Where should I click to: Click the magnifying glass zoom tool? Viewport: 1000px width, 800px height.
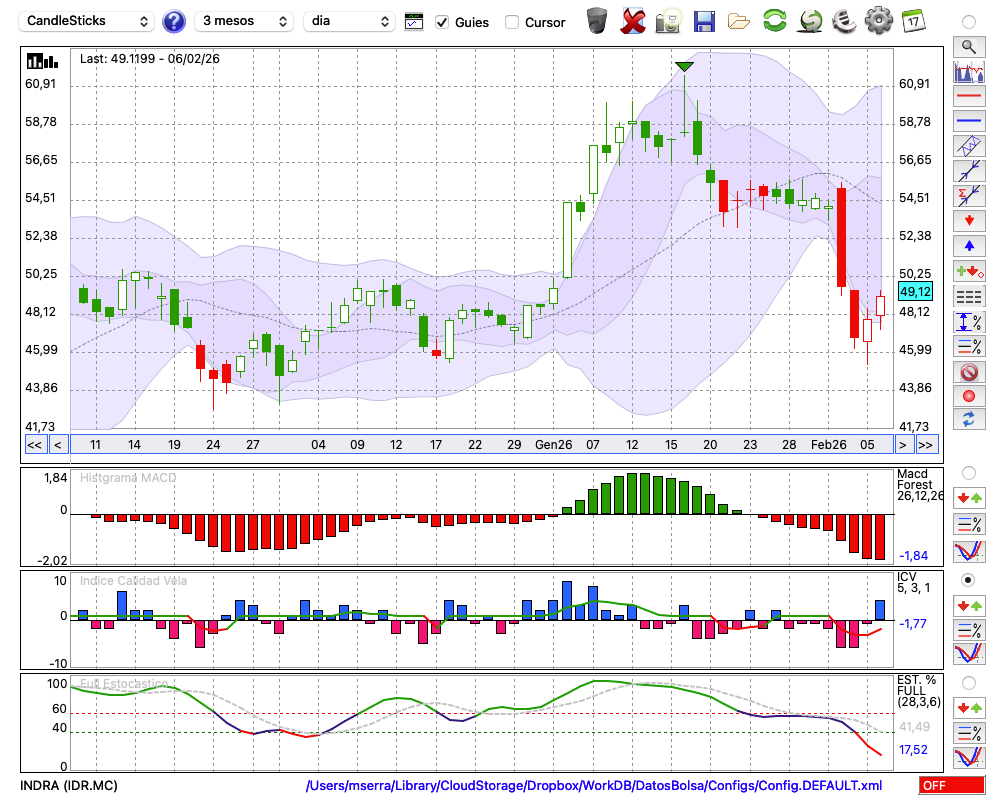point(968,46)
